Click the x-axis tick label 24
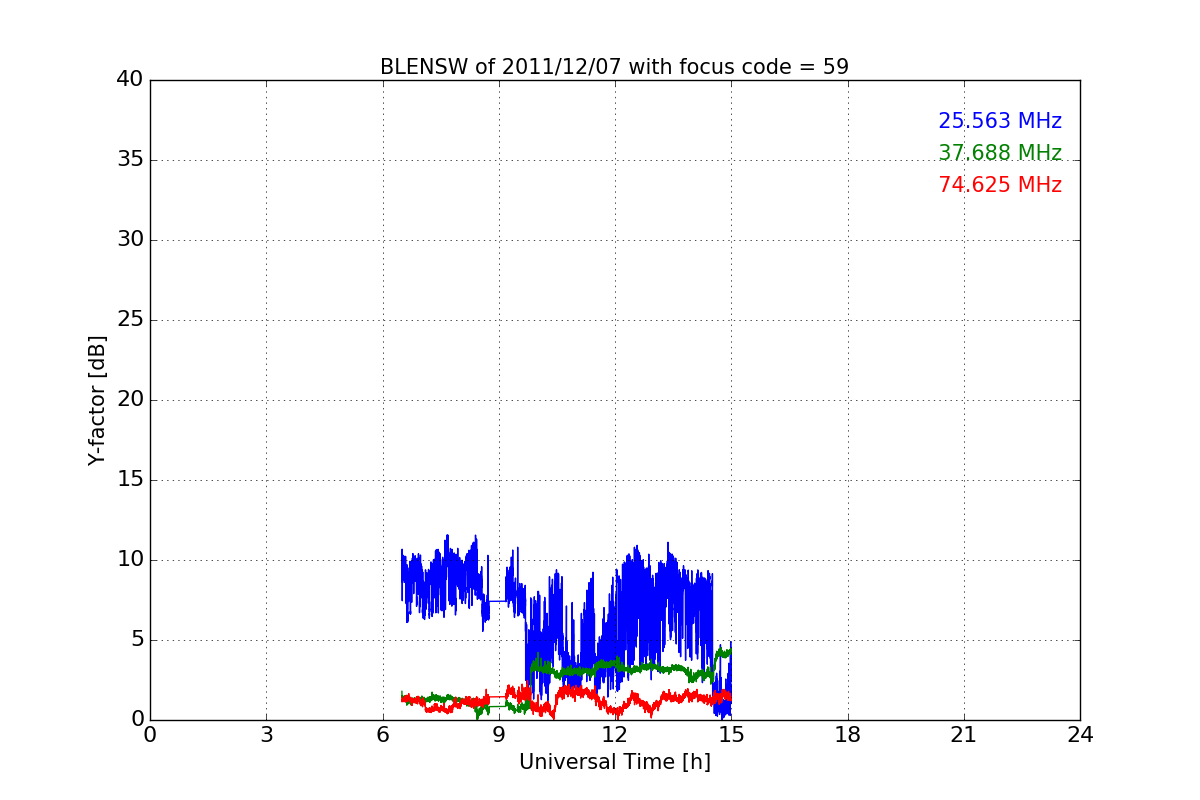The height and width of the screenshot is (800, 1200). tap(1080, 735)
